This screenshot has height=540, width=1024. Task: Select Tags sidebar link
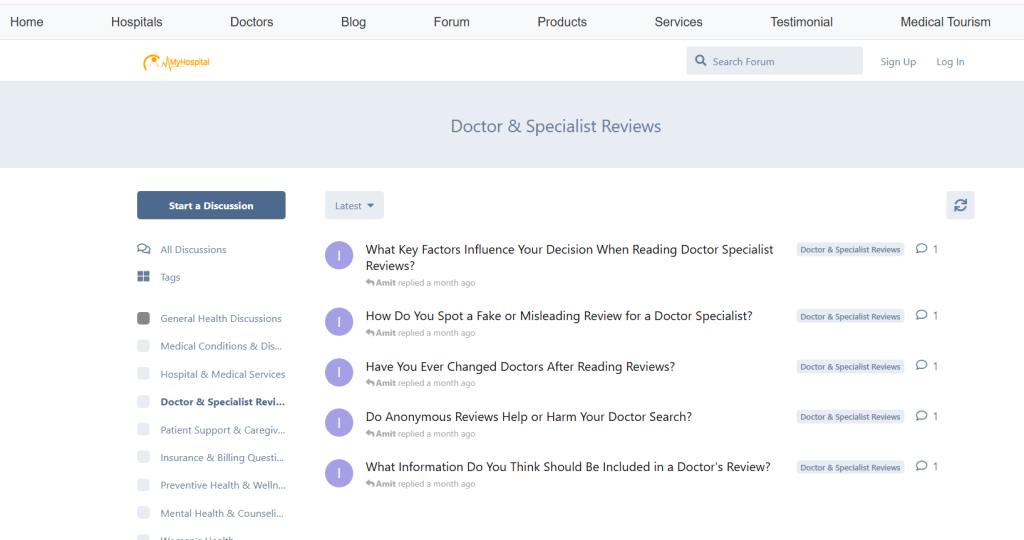tap(170, 277)
